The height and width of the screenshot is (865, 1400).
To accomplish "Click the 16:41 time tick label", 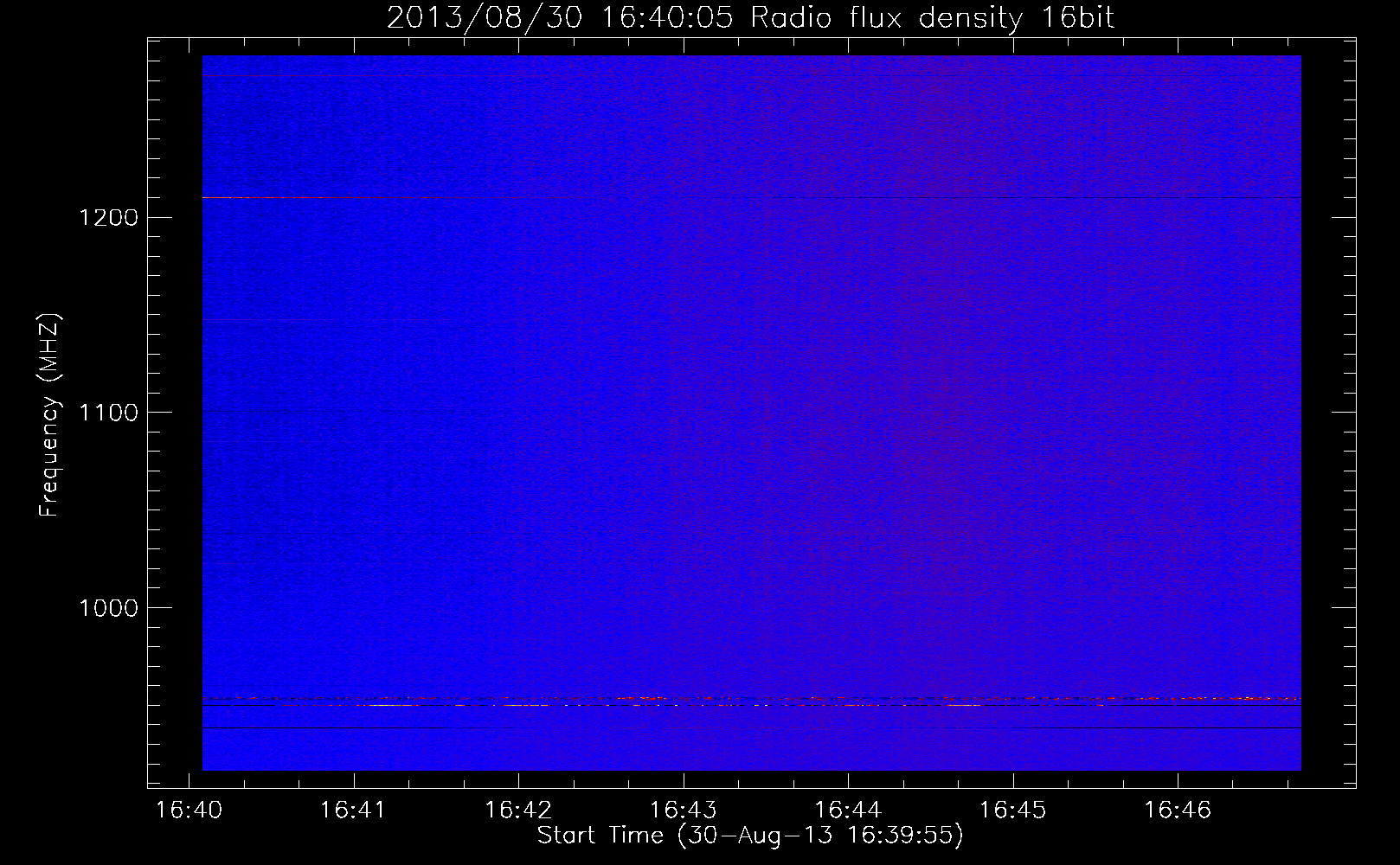I will [x=353, y=811].
